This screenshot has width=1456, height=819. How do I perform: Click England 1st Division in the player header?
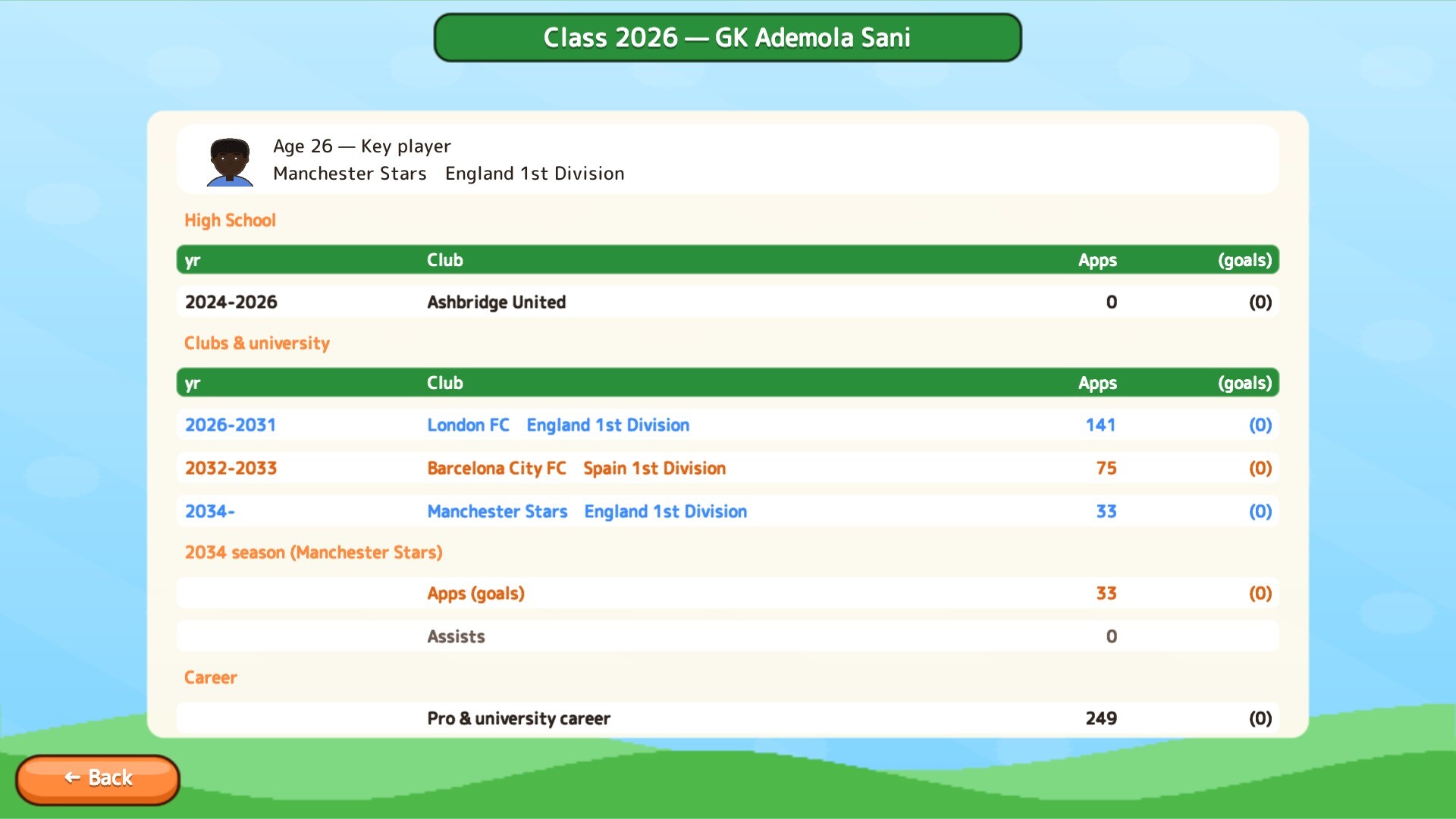coord(535,174)
